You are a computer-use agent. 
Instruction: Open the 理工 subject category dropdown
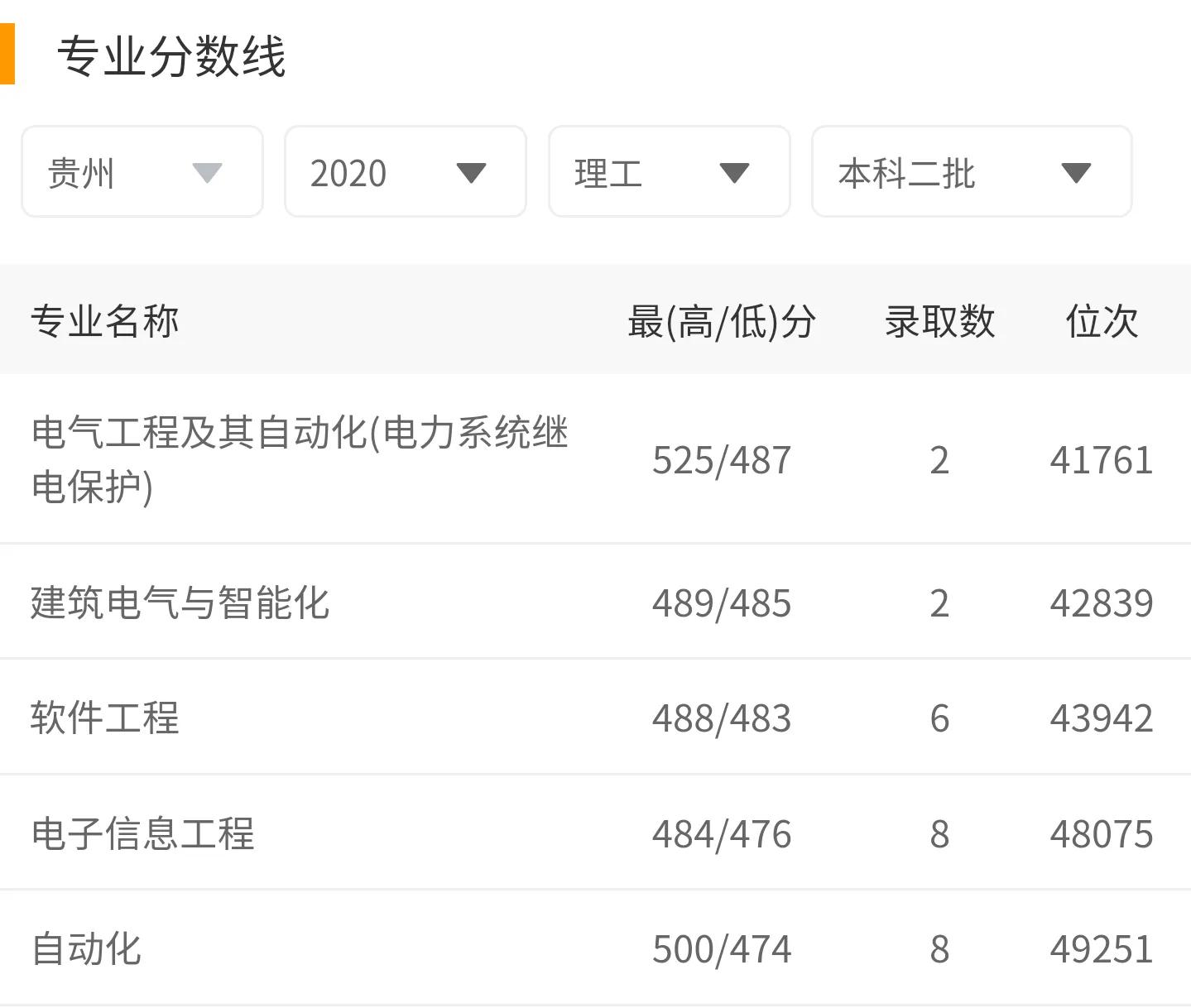click(667, 171)
